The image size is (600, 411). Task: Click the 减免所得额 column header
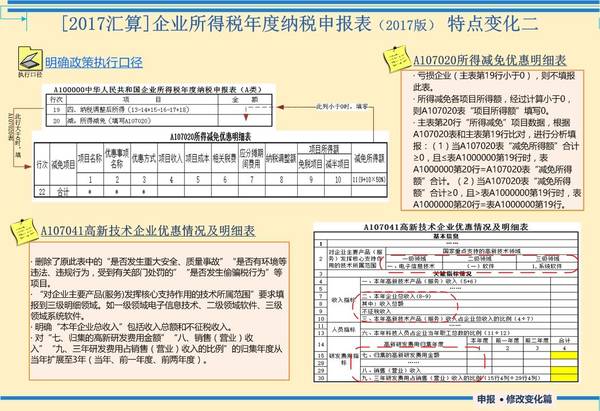pos(369,158)
